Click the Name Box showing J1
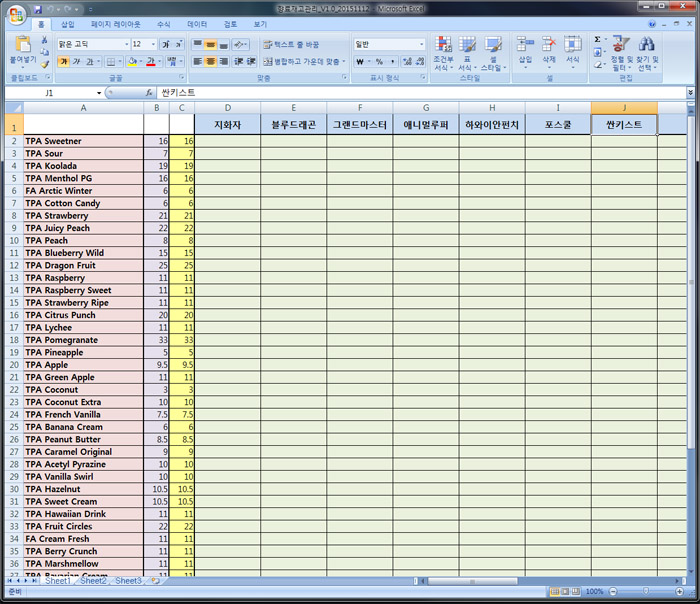 (x=50, y=92)
